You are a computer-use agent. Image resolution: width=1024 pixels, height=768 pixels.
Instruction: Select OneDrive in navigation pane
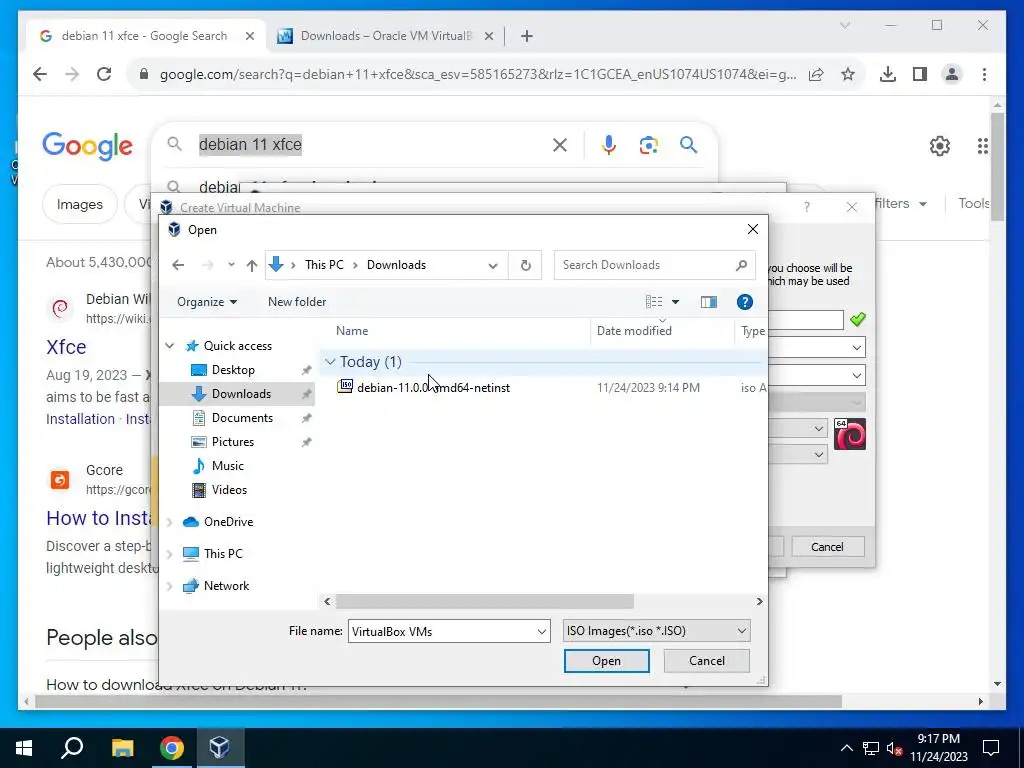coord(228,522)
